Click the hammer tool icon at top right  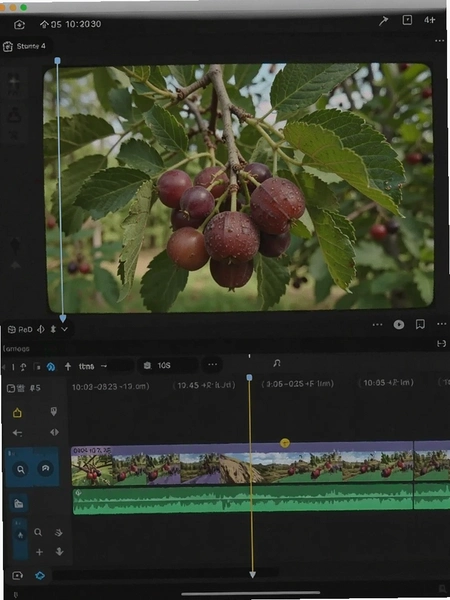click(x=383, y=21)
